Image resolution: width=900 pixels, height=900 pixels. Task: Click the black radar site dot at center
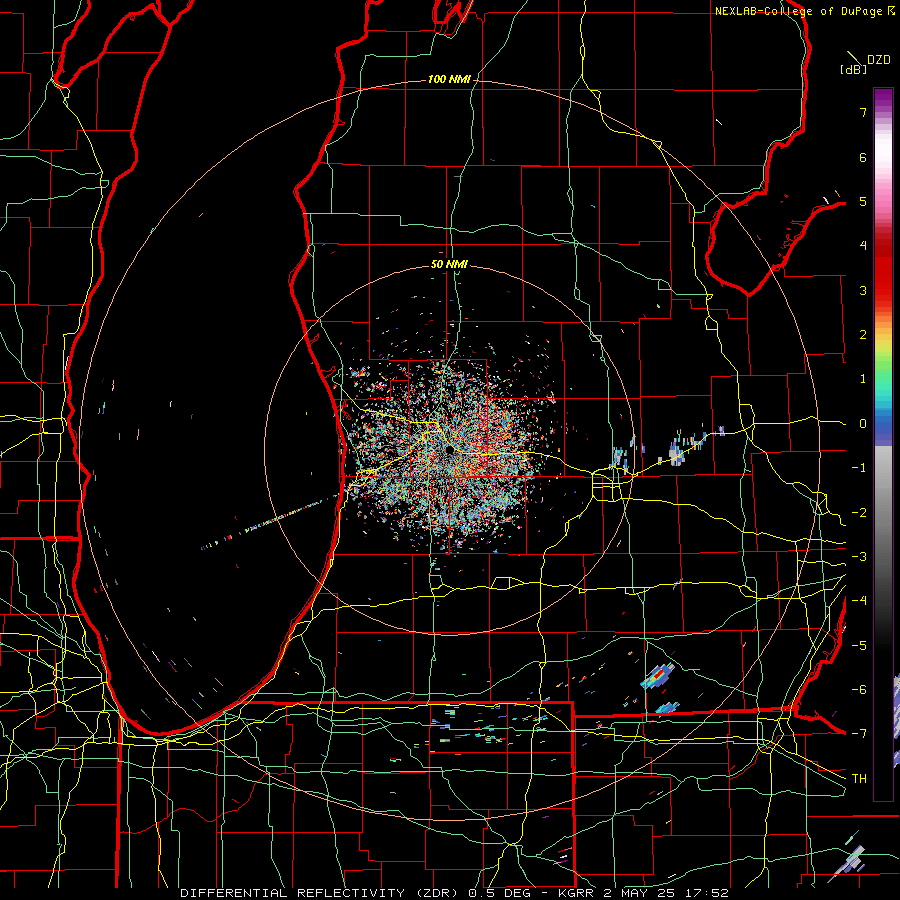tap(450, 450)
